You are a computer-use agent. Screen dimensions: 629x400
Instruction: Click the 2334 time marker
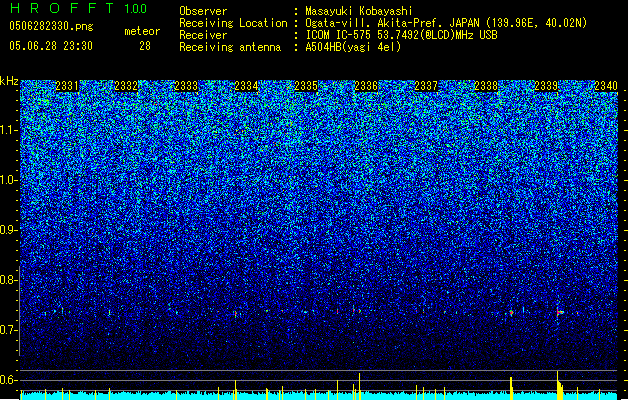246,86
